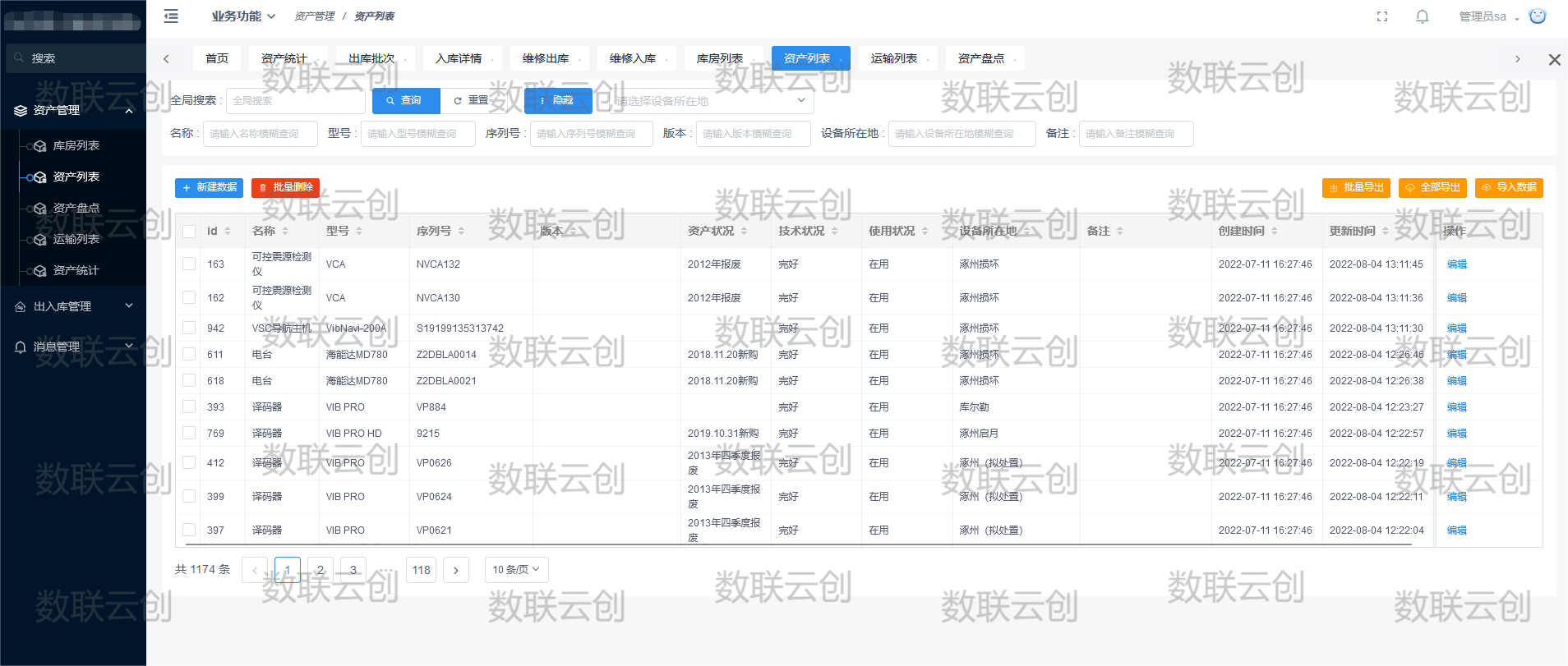This screenshot has height=666, width=1568.
Task: Click the fullscreen icon in header
Action: [1382, 16]
